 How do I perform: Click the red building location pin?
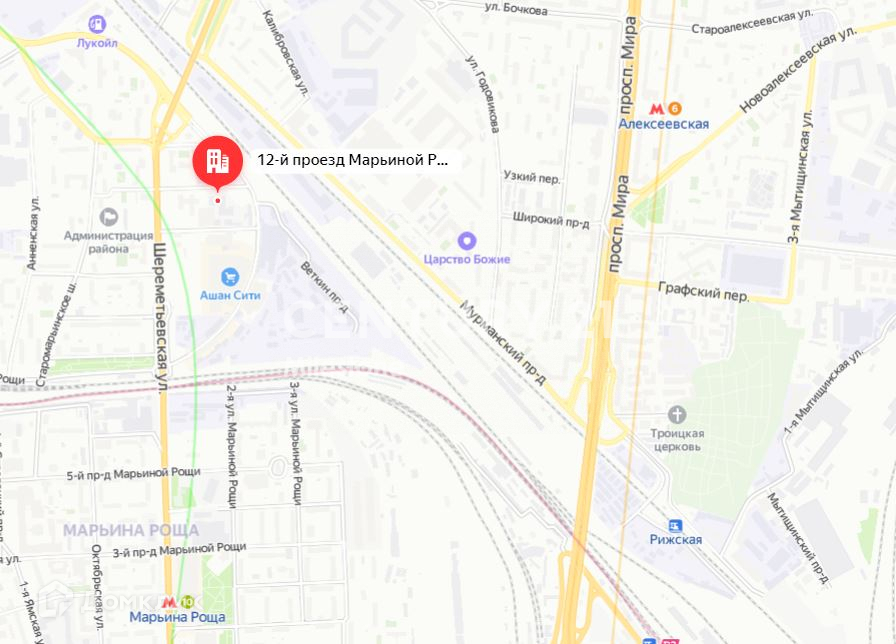click(x=218, y=163)
